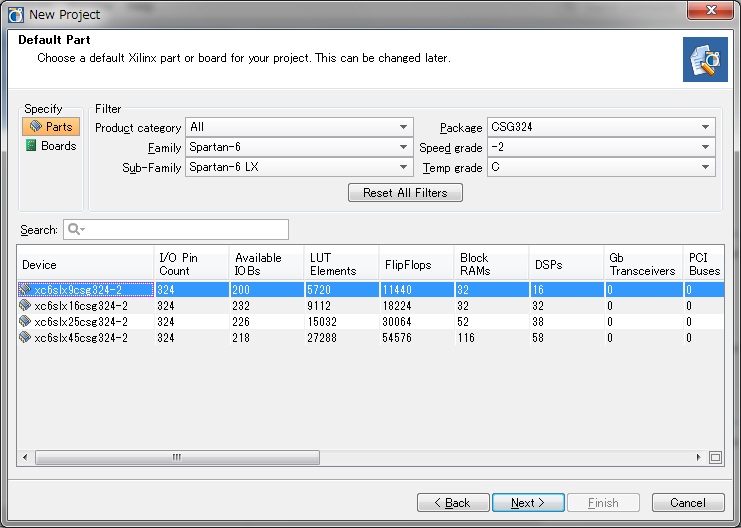Select device row xc6slx16csg324-2
The height and width of the screenshot is (528, 741).
click(x=370, y=305)
